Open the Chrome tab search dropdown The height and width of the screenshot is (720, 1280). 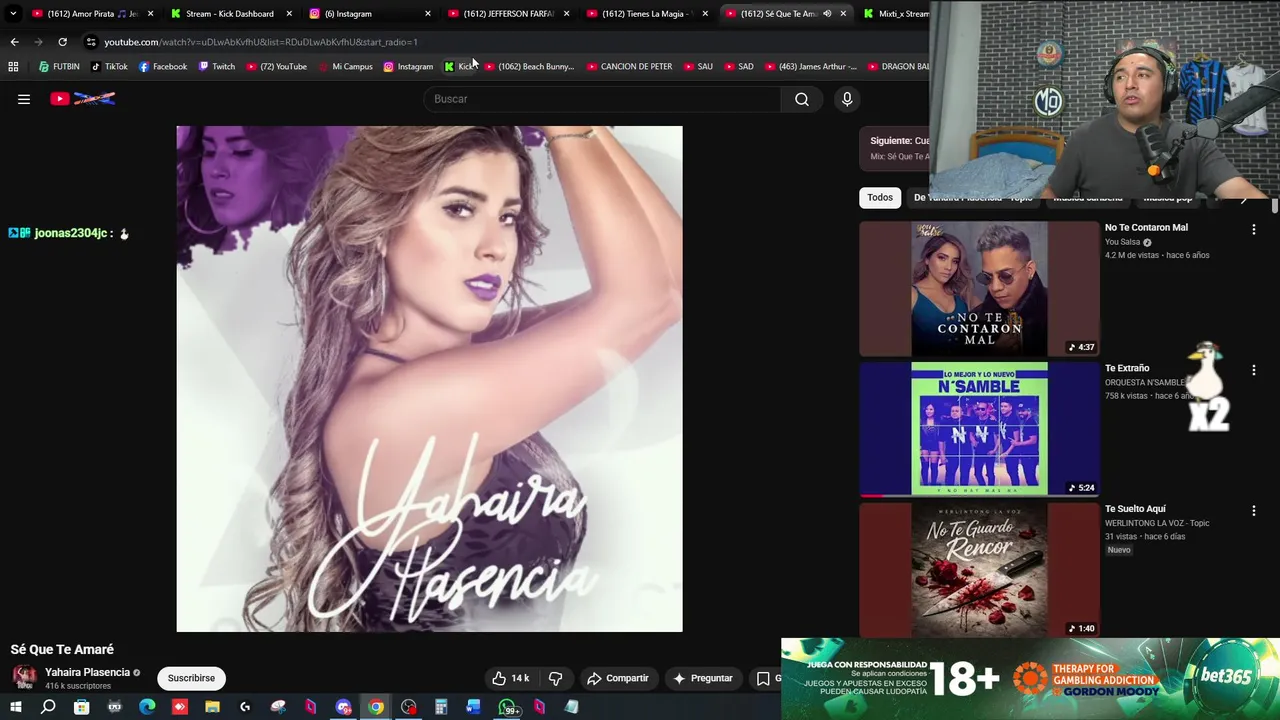point(13,14)
